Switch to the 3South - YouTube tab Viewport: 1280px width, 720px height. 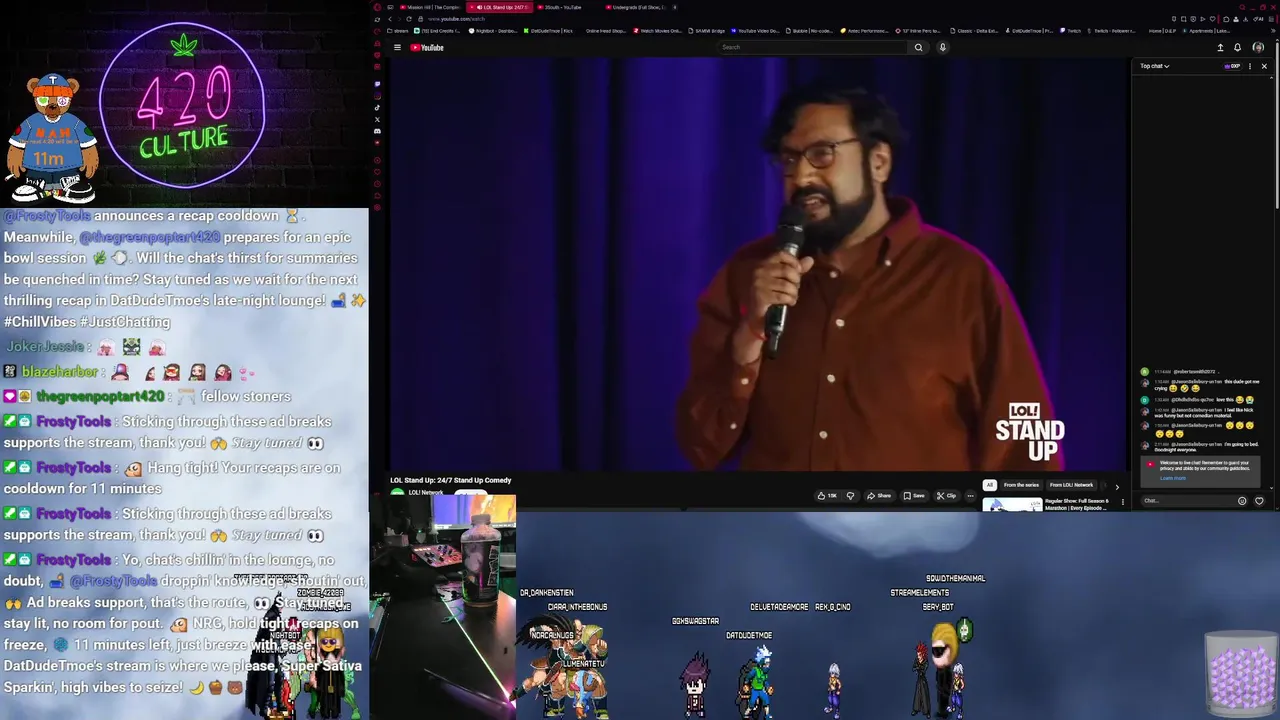(560, 7)
